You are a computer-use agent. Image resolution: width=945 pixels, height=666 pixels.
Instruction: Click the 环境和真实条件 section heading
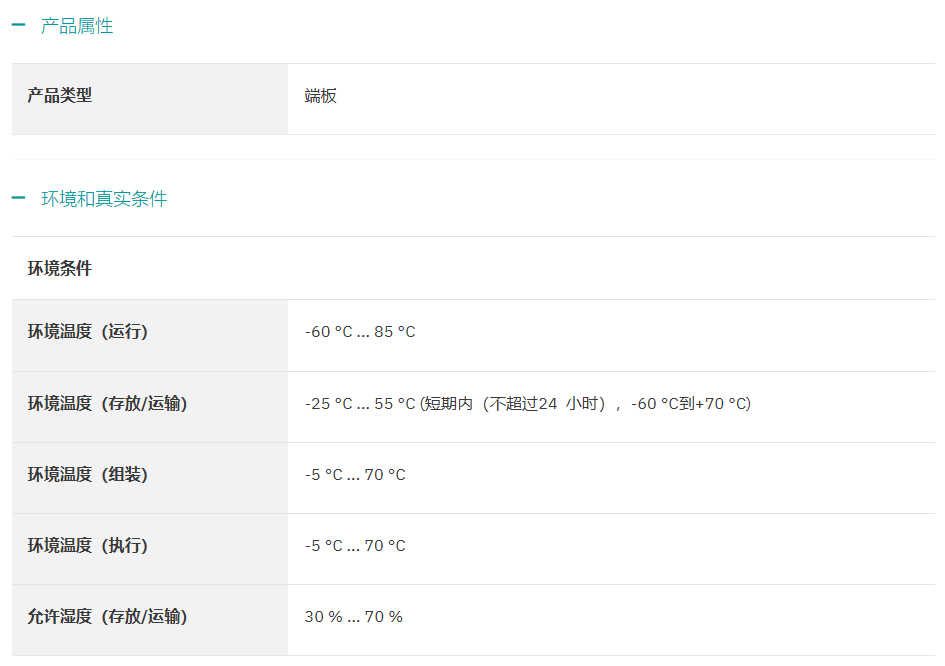point(104,198)
